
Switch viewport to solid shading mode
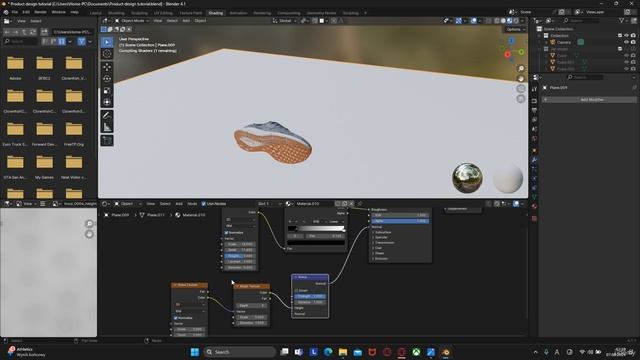coord(503,21)
